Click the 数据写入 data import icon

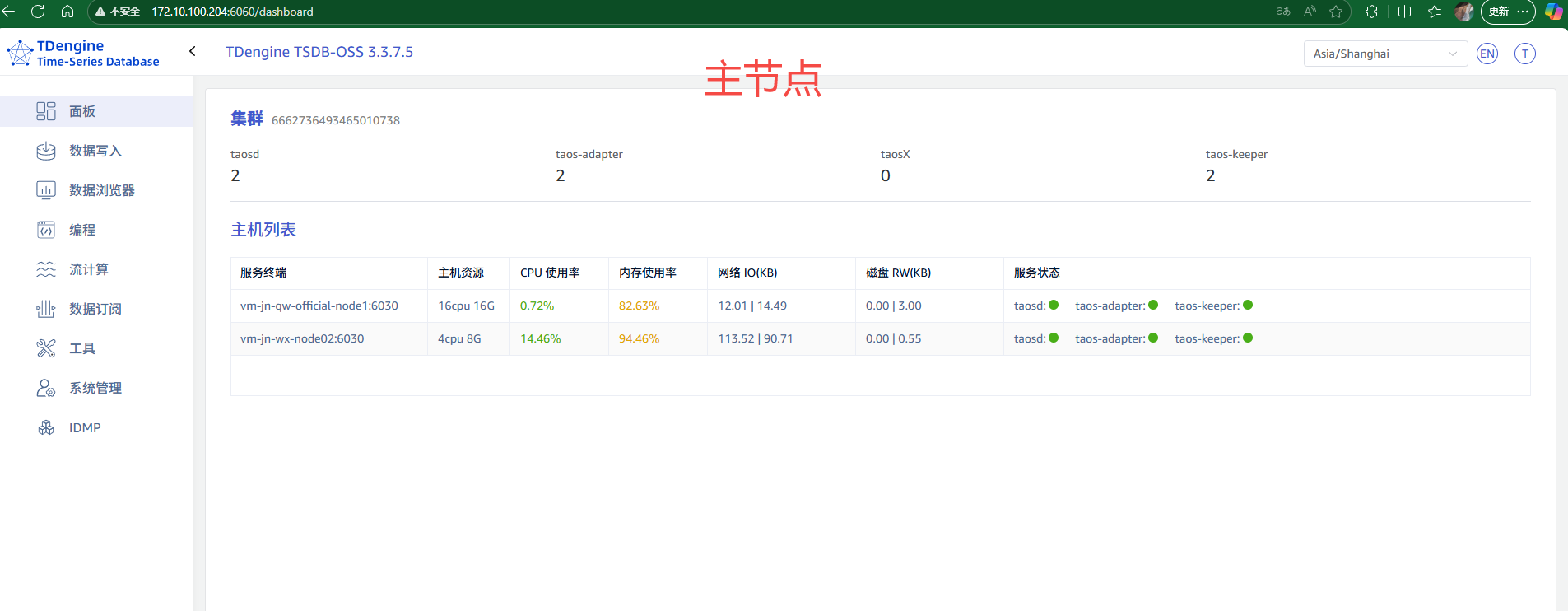pos(46,151)
